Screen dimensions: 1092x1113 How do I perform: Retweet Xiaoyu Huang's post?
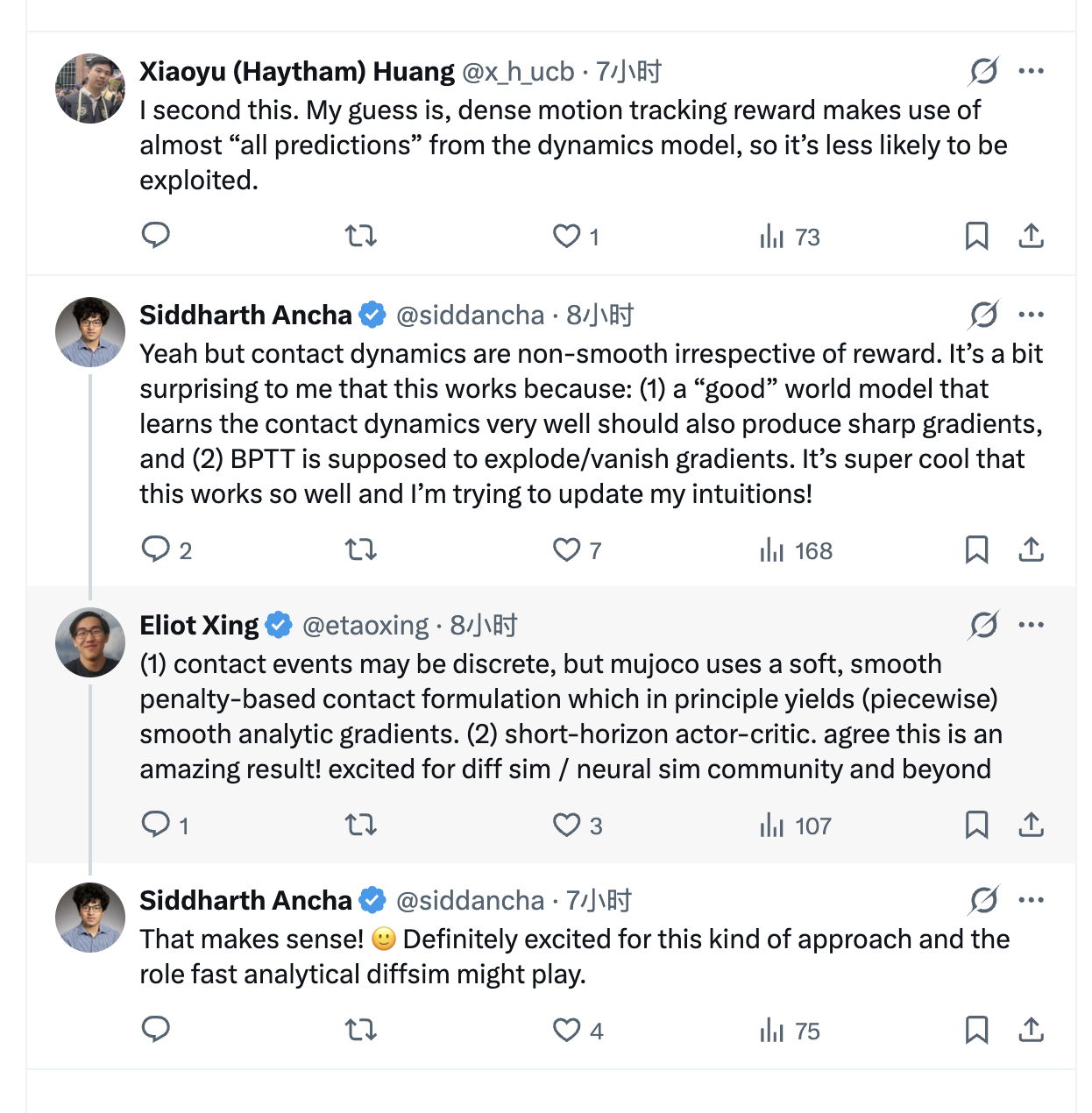tap(360, 236)
